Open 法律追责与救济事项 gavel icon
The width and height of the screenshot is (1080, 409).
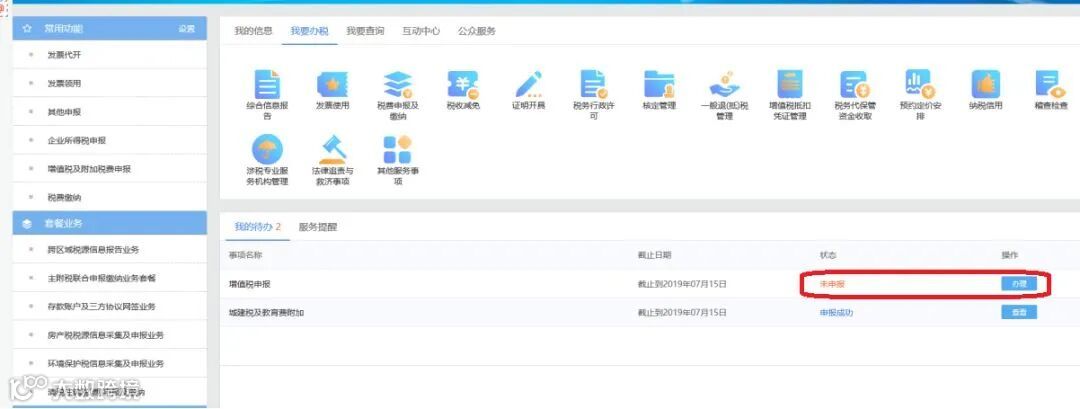point(333,149)
